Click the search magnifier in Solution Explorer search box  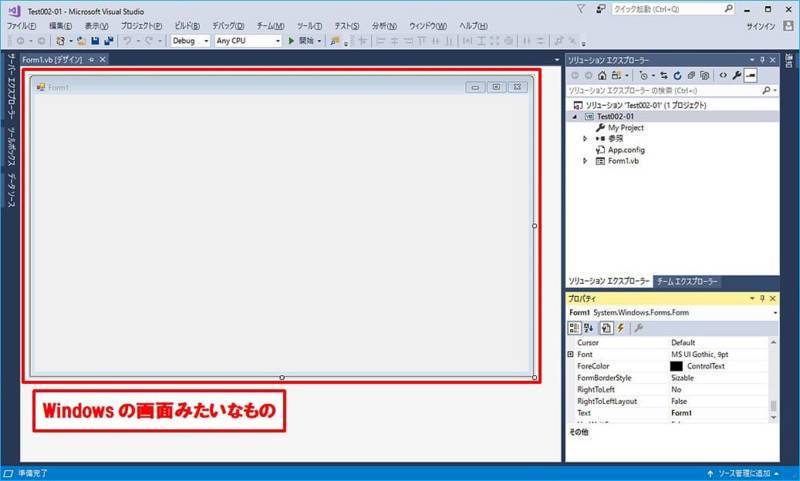(766, 90)
